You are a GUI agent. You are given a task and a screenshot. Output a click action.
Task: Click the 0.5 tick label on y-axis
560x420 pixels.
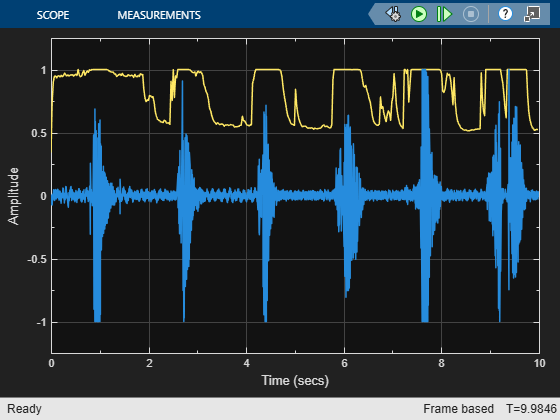pyautogui.click(x=39, y=133)
